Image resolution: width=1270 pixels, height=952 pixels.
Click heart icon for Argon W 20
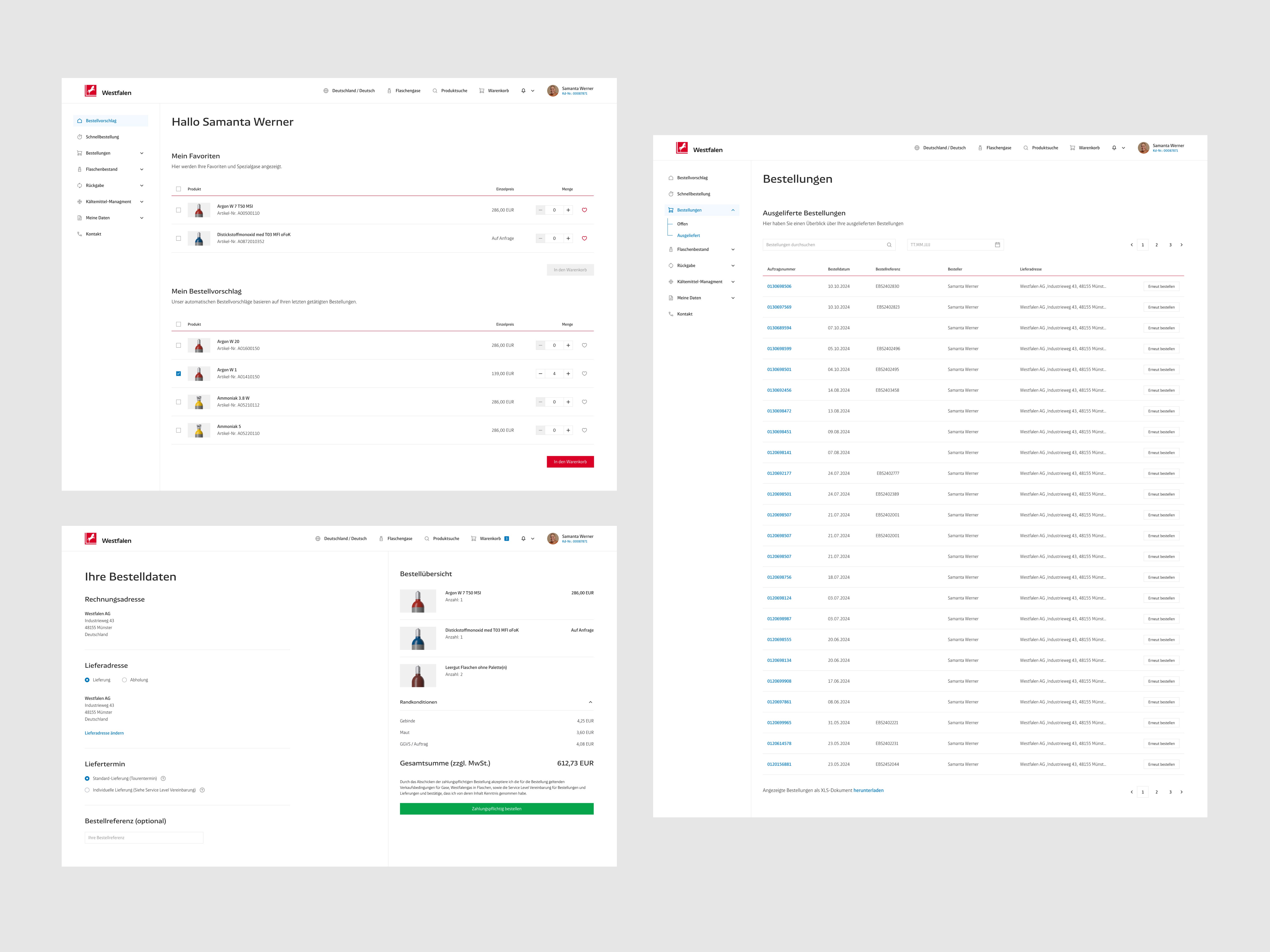[584, 345]
